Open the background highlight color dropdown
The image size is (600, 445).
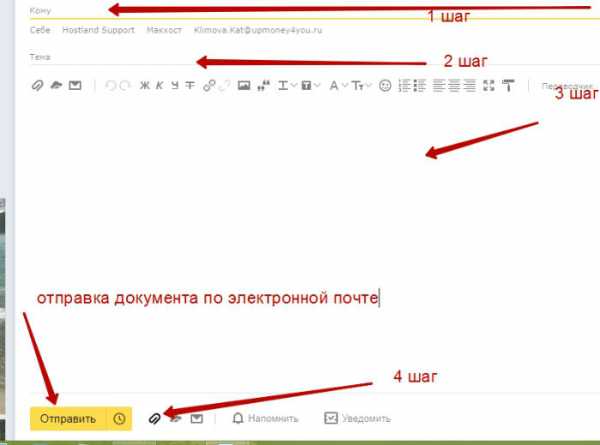(x=310, y=85)
